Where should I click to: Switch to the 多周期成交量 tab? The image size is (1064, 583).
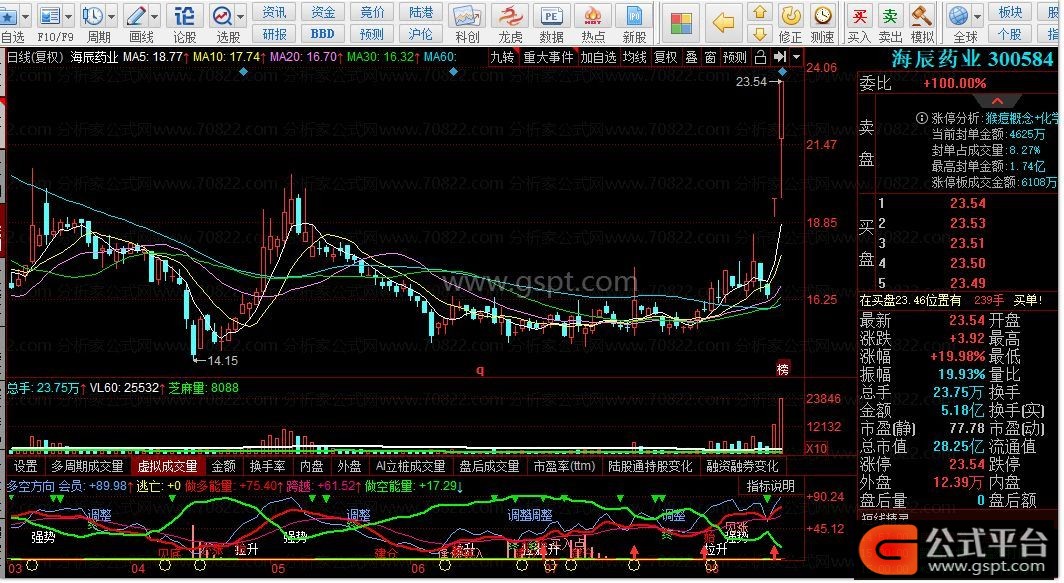point(88,466)
